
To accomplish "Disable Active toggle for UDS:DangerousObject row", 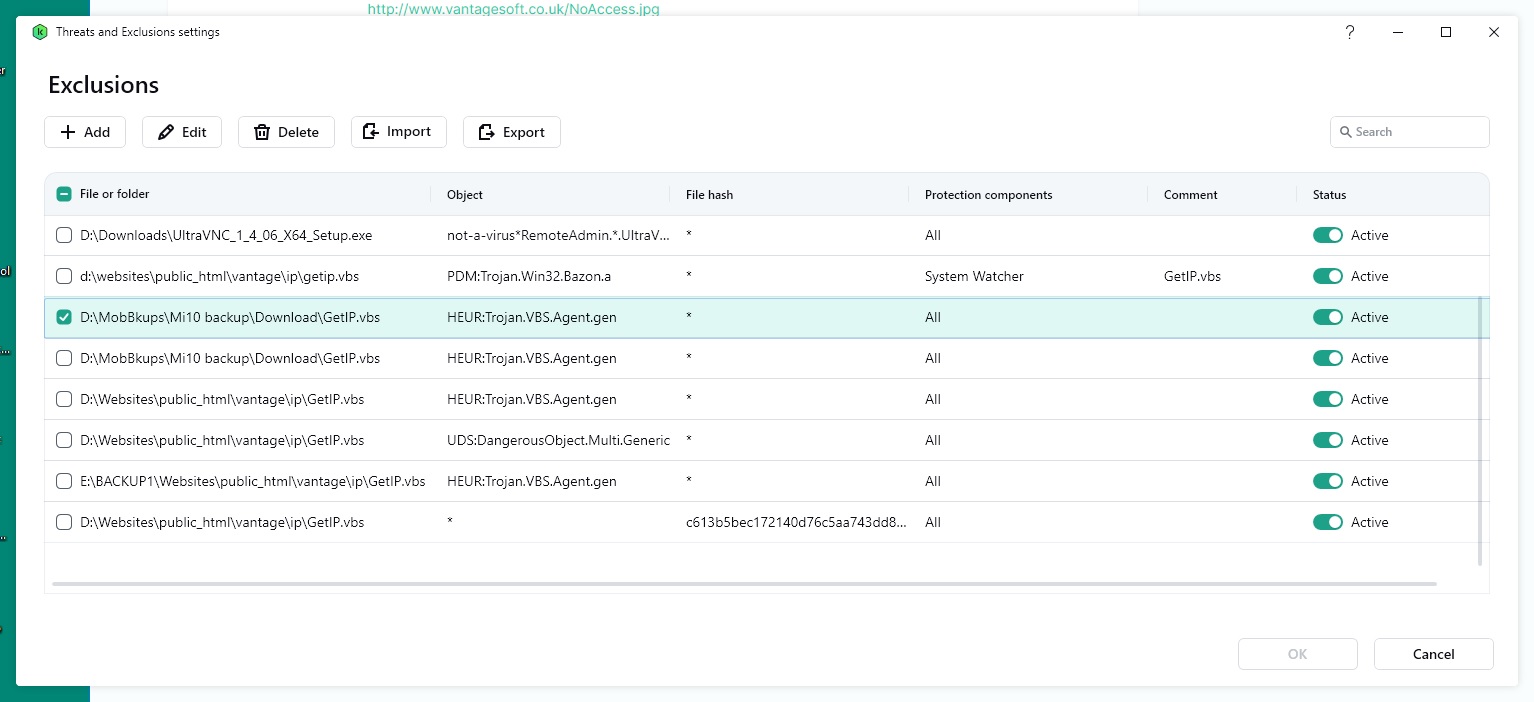I will (x=1328, y=440).
